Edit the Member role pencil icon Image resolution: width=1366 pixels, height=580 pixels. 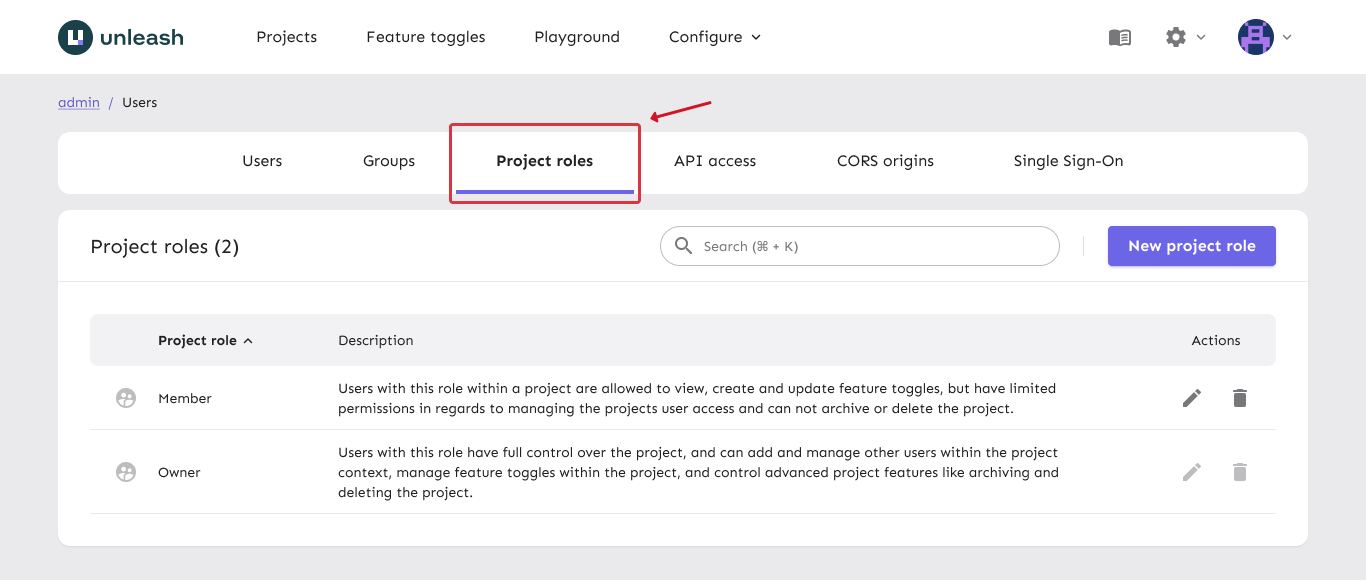pyautogui.click(x=1192, y=398)
